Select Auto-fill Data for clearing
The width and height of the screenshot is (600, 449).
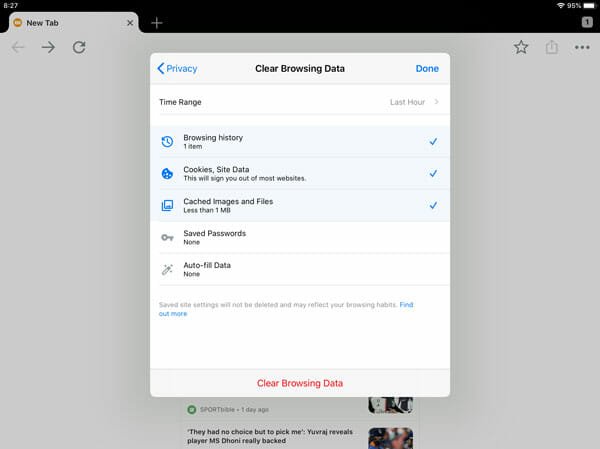299,269
